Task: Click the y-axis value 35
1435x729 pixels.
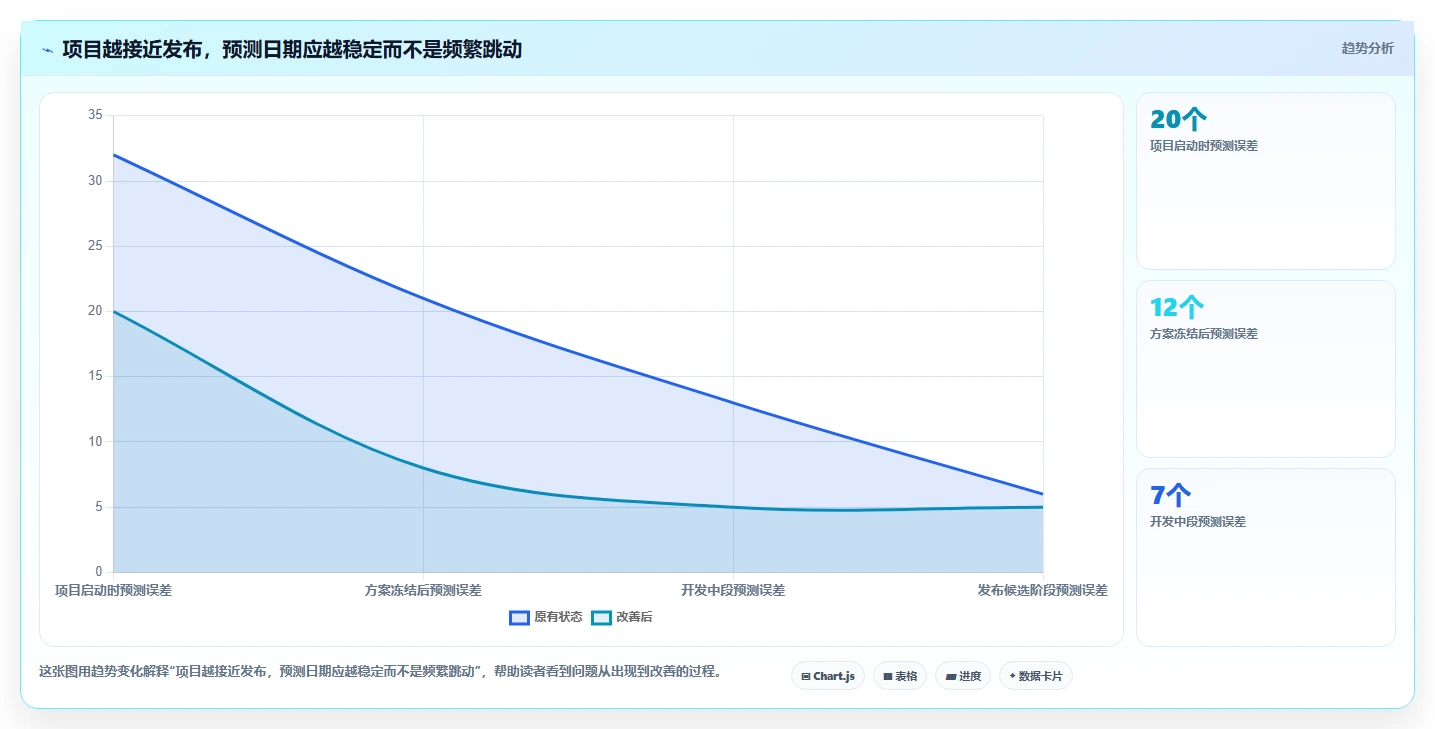Action: tap(96, 115)
